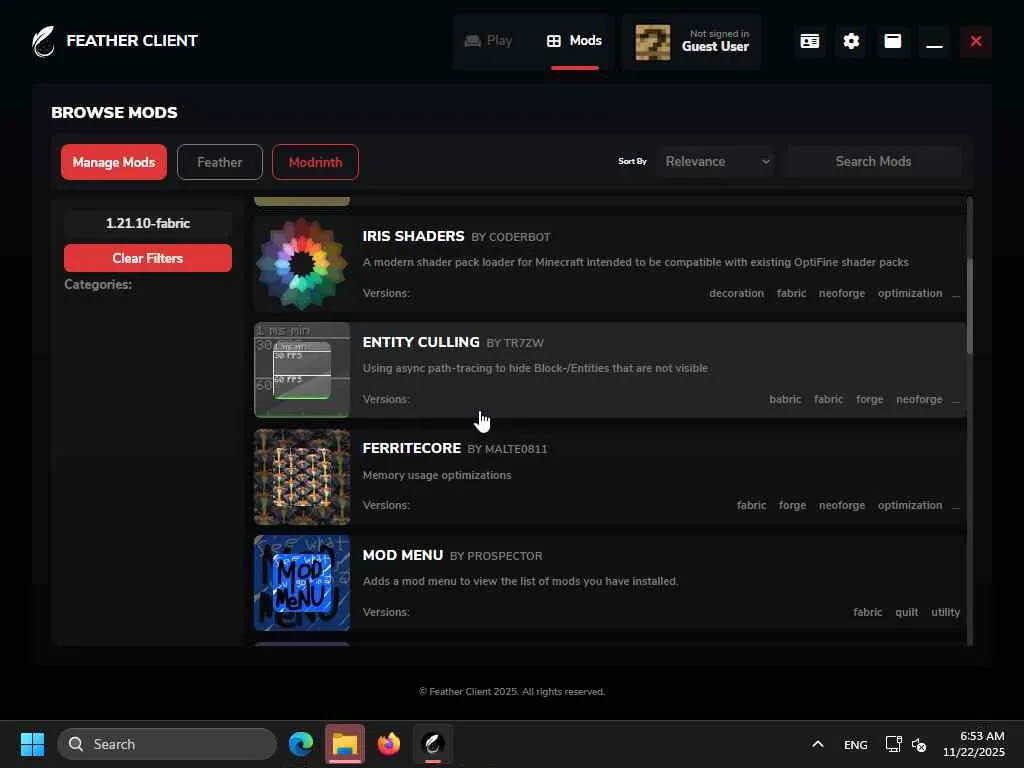This screenshot has width=1024, height=768.
Task: Open the IRIS SHADERS mod title
Action: pos(413,236)
